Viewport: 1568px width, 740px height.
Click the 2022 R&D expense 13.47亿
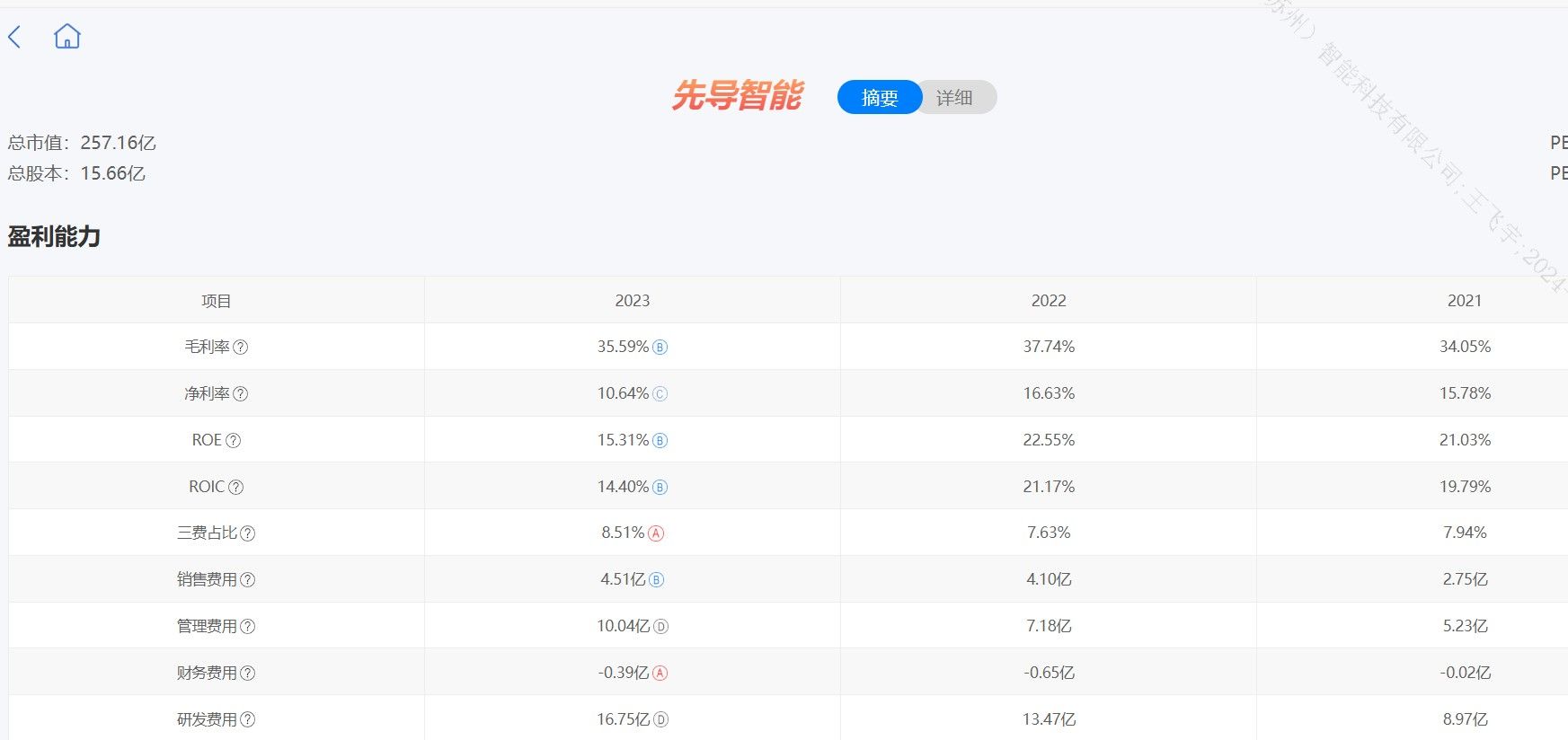coord(1049,719)
